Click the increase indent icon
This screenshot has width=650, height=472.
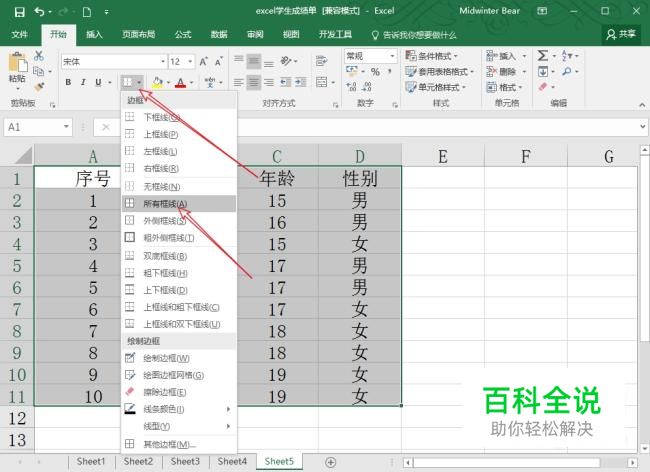point(301,82)
